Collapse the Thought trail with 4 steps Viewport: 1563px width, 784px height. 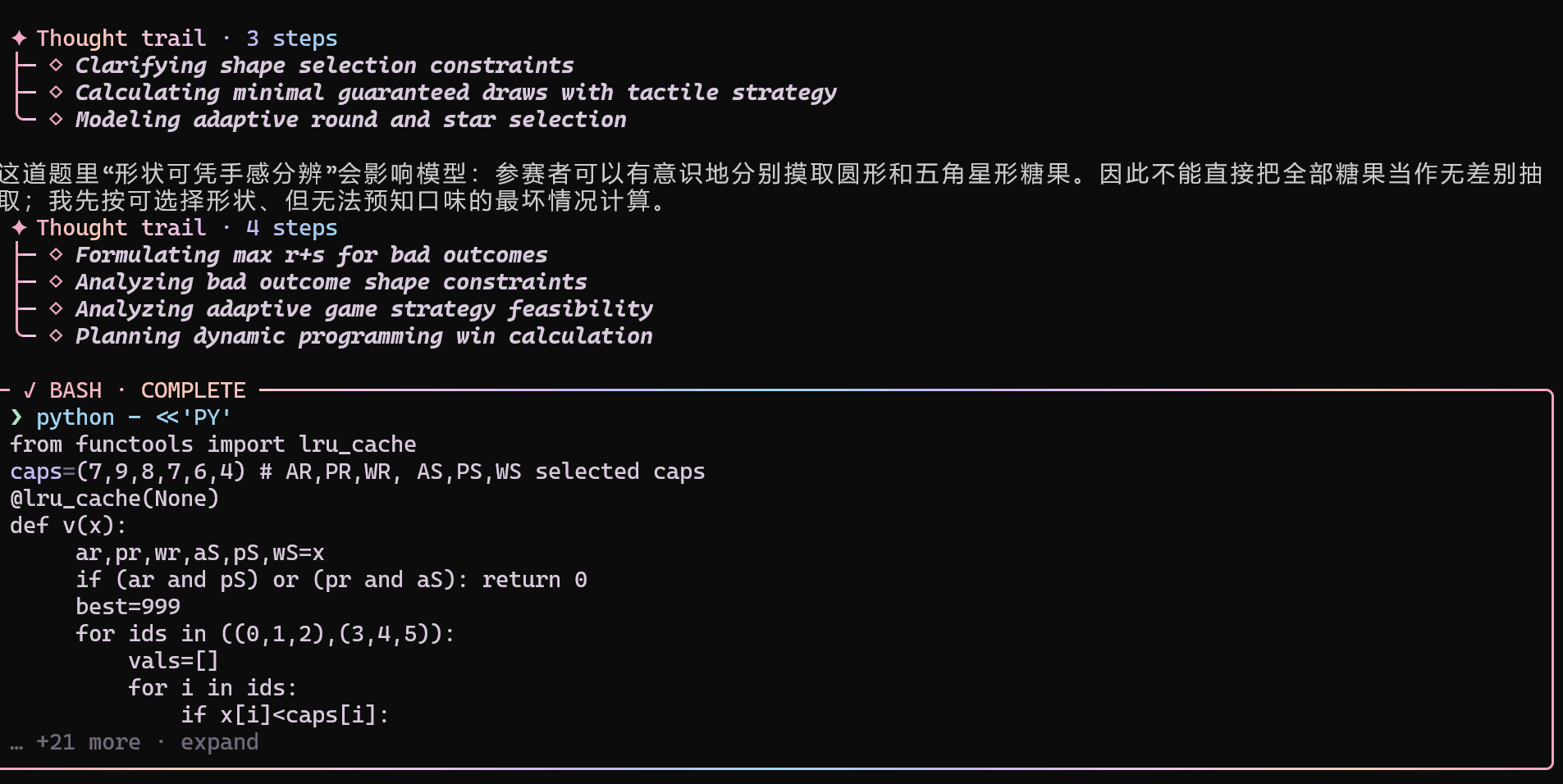[x=174, y=228]
